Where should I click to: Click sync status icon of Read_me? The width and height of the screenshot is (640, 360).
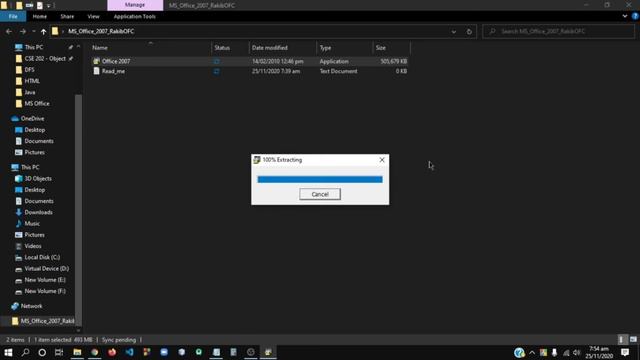point(217,71)
